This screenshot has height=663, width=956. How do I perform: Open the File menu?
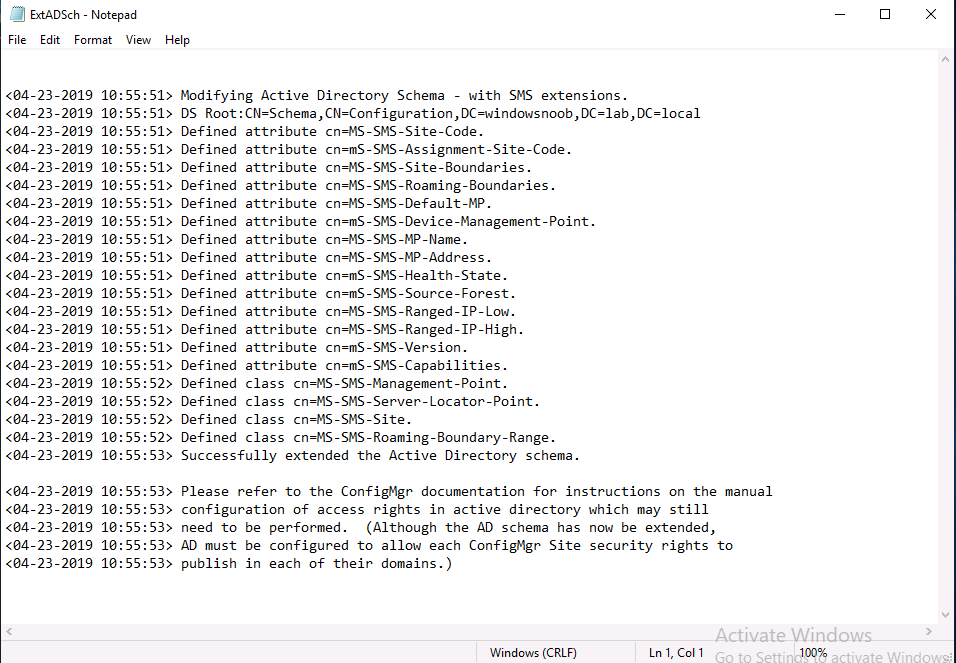tap(17, 40)
